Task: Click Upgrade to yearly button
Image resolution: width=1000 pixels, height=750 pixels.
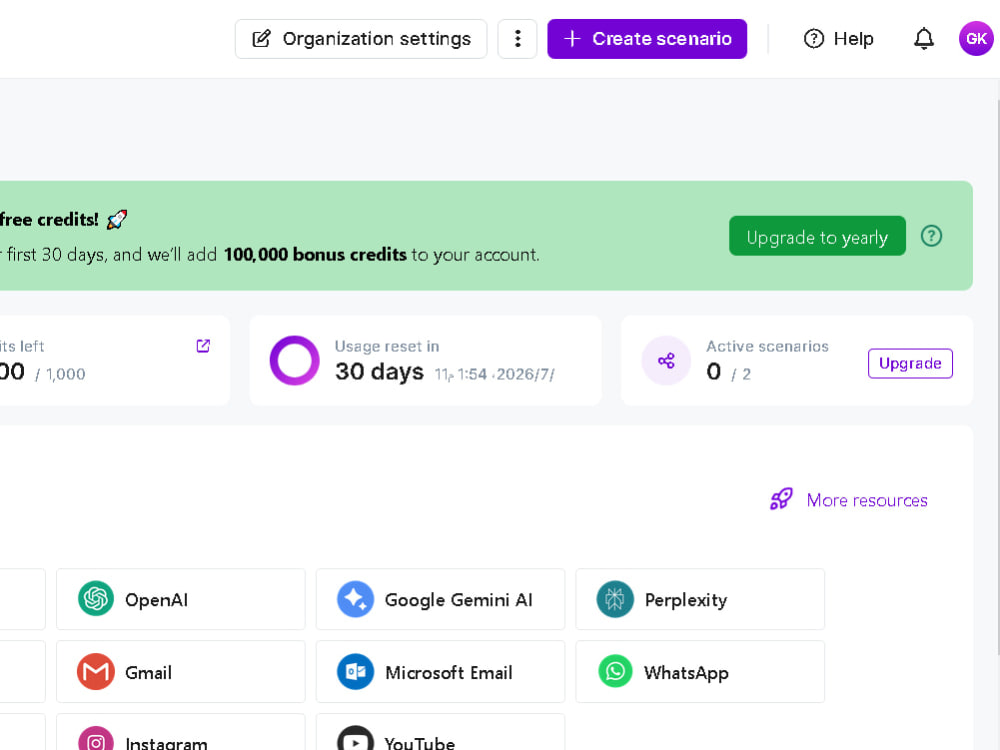Action: click(817, 236)
